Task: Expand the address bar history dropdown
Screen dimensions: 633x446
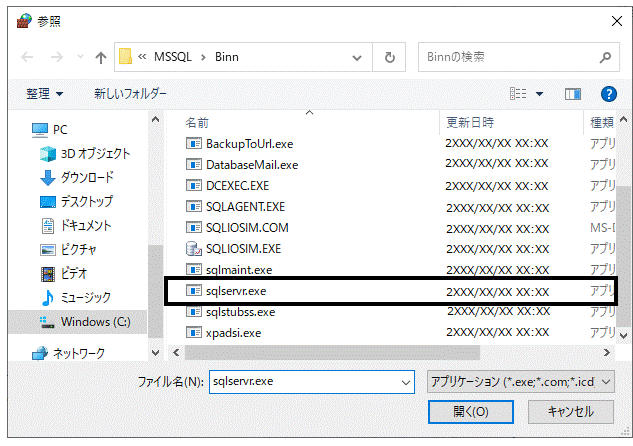Action: [356, 58]
